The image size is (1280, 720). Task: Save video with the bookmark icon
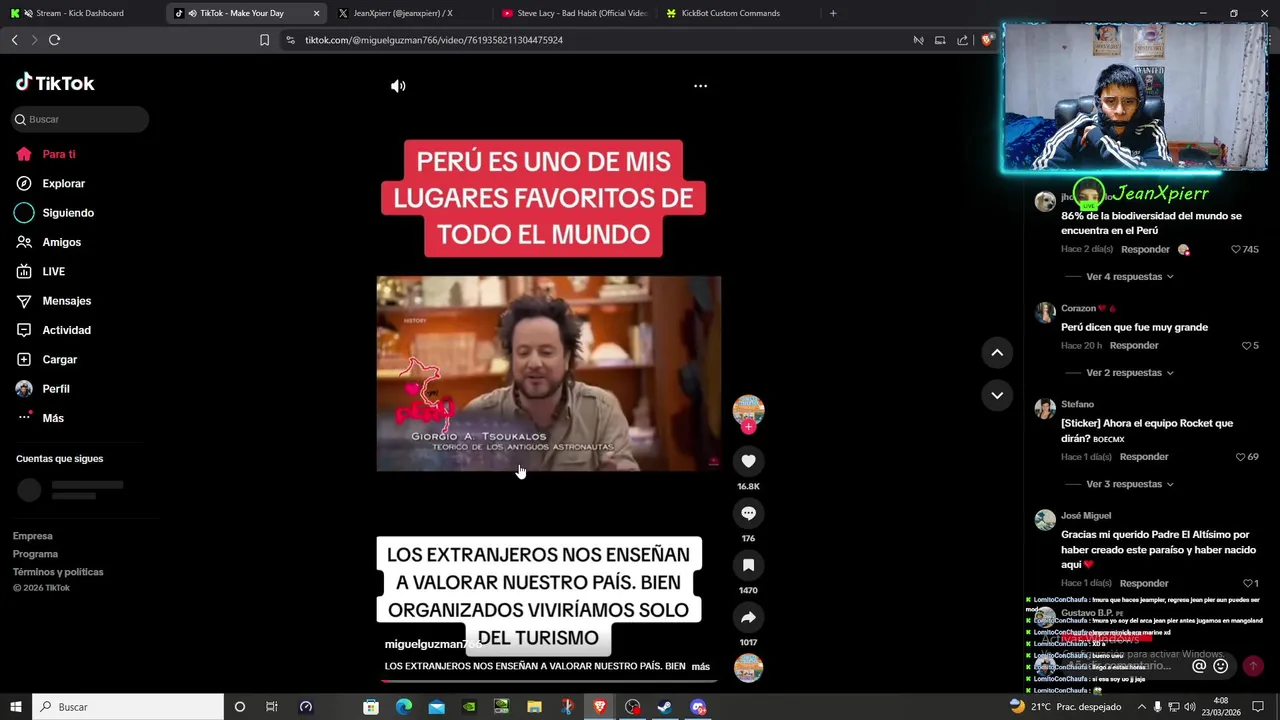pos(748,565)
